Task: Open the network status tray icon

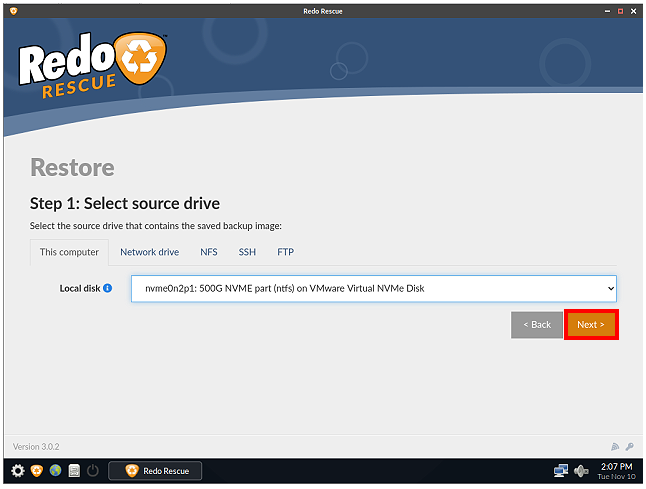Action: (561, 470)
